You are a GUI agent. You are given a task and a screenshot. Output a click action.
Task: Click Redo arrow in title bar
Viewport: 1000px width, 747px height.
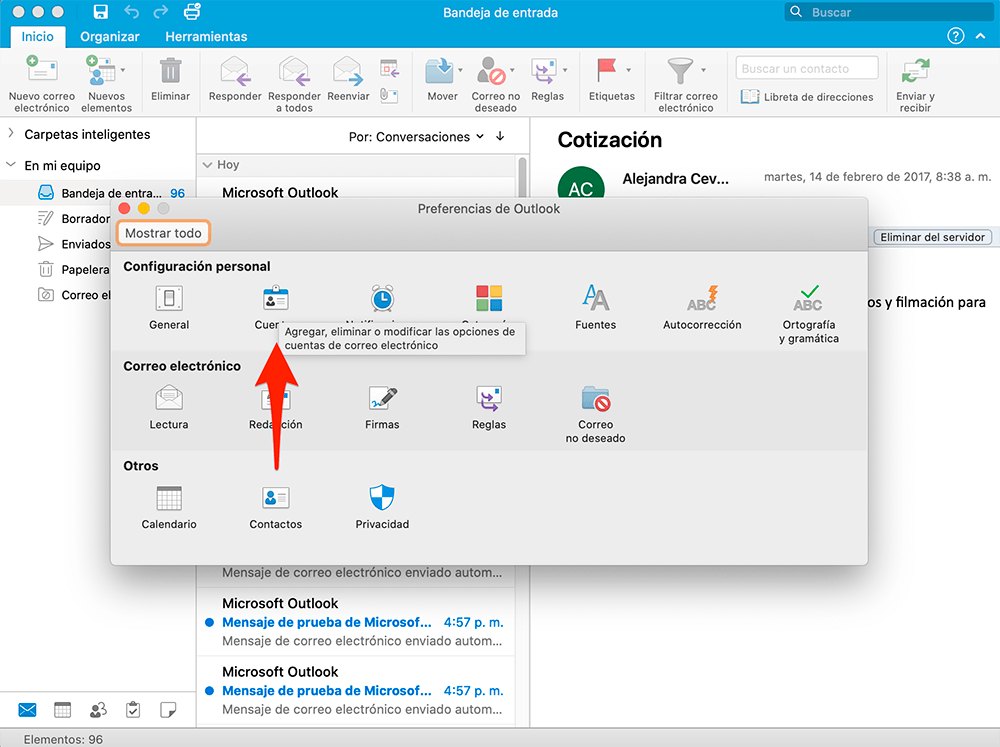pos(161,11)
